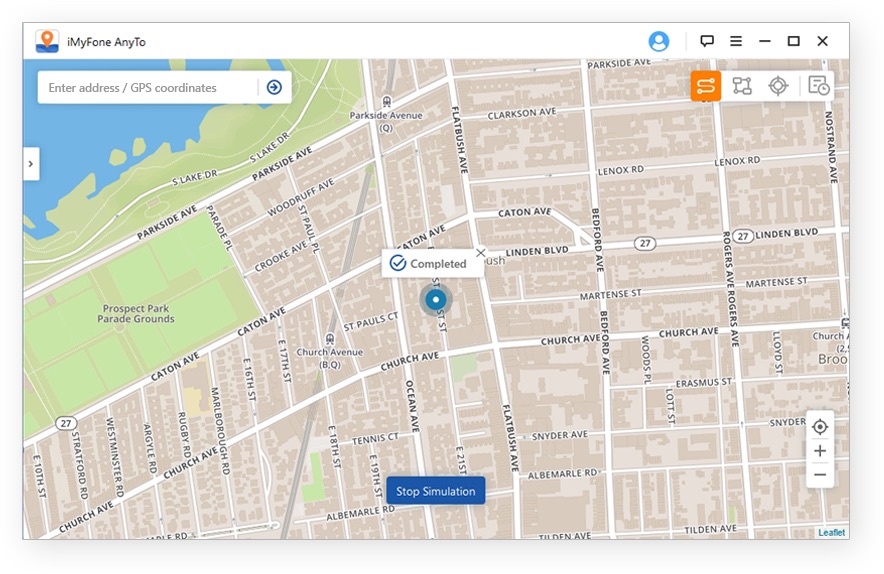Expand the left side panel chevron

[x=31, y=164]
